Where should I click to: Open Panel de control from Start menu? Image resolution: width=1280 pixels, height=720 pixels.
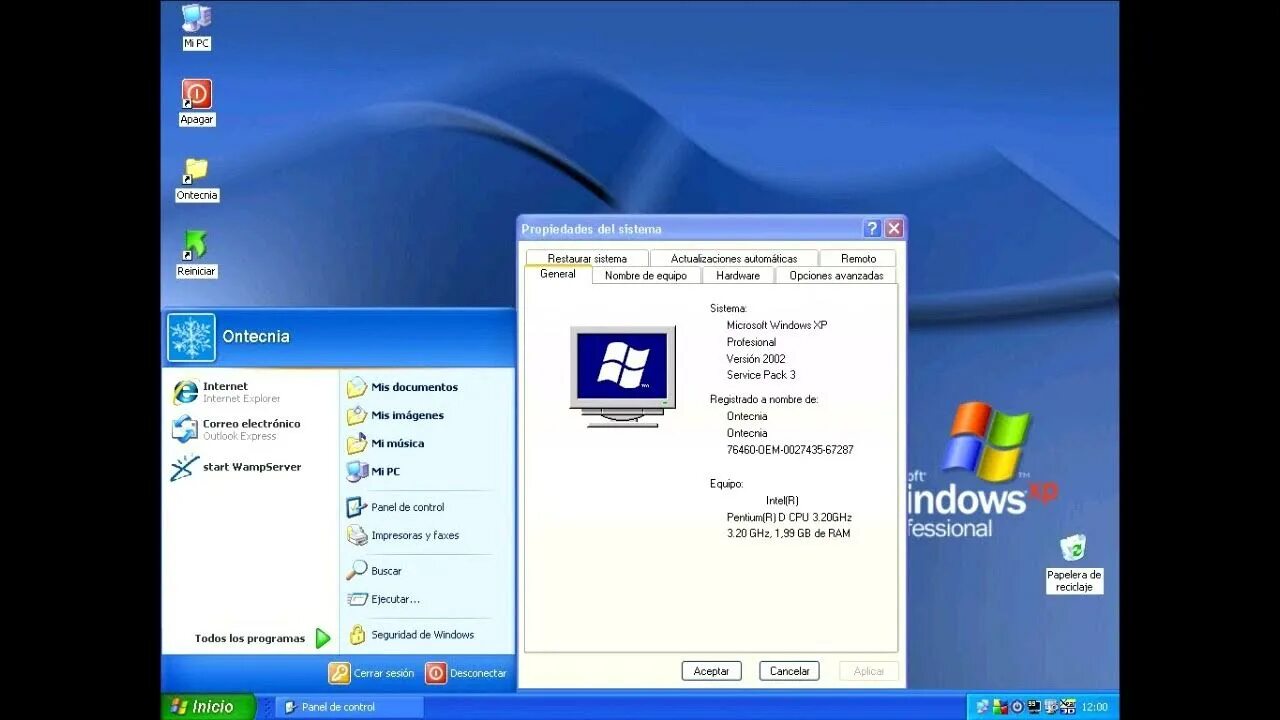(x=395, y=507)
